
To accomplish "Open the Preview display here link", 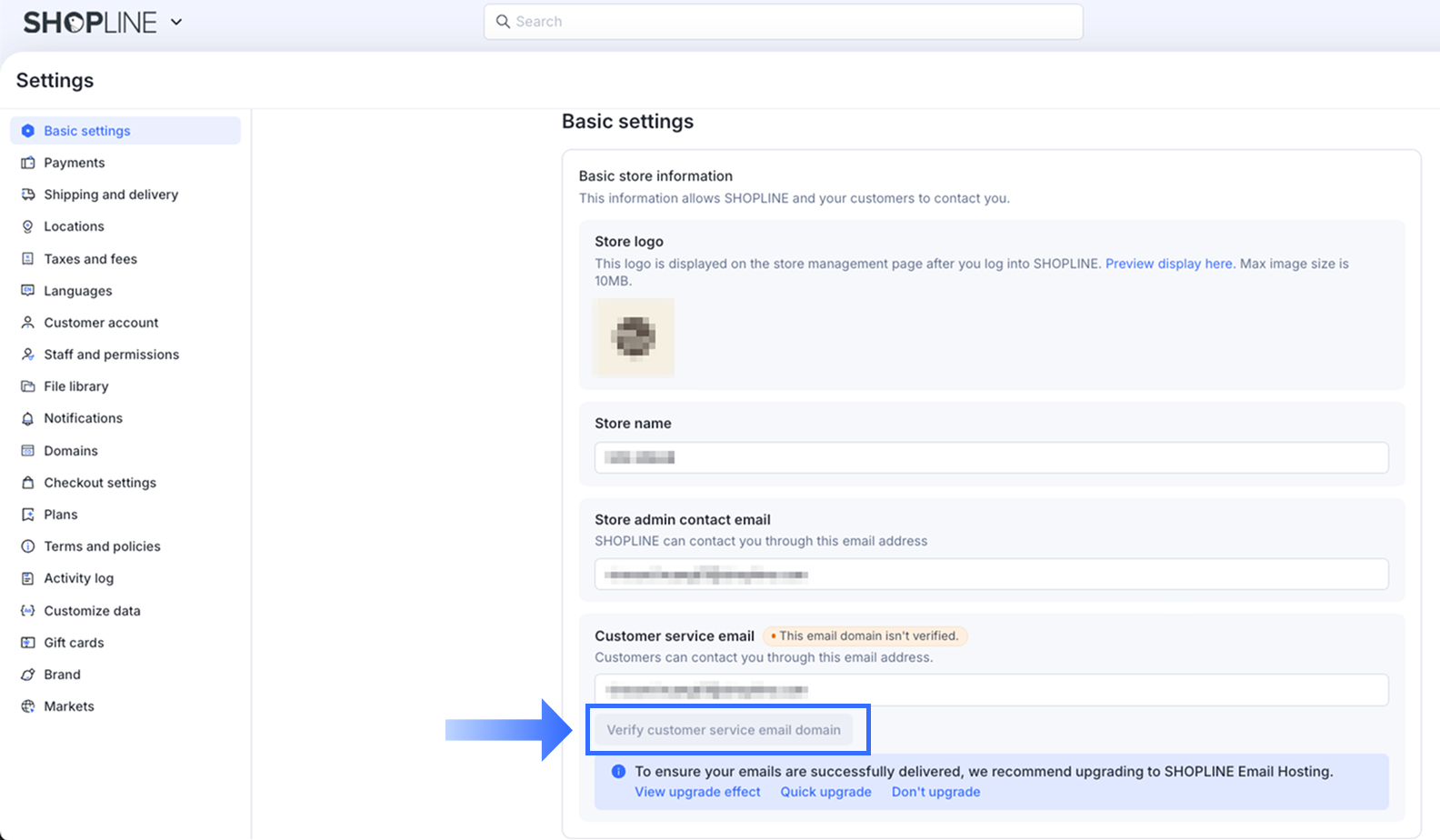I will 1168,264.
